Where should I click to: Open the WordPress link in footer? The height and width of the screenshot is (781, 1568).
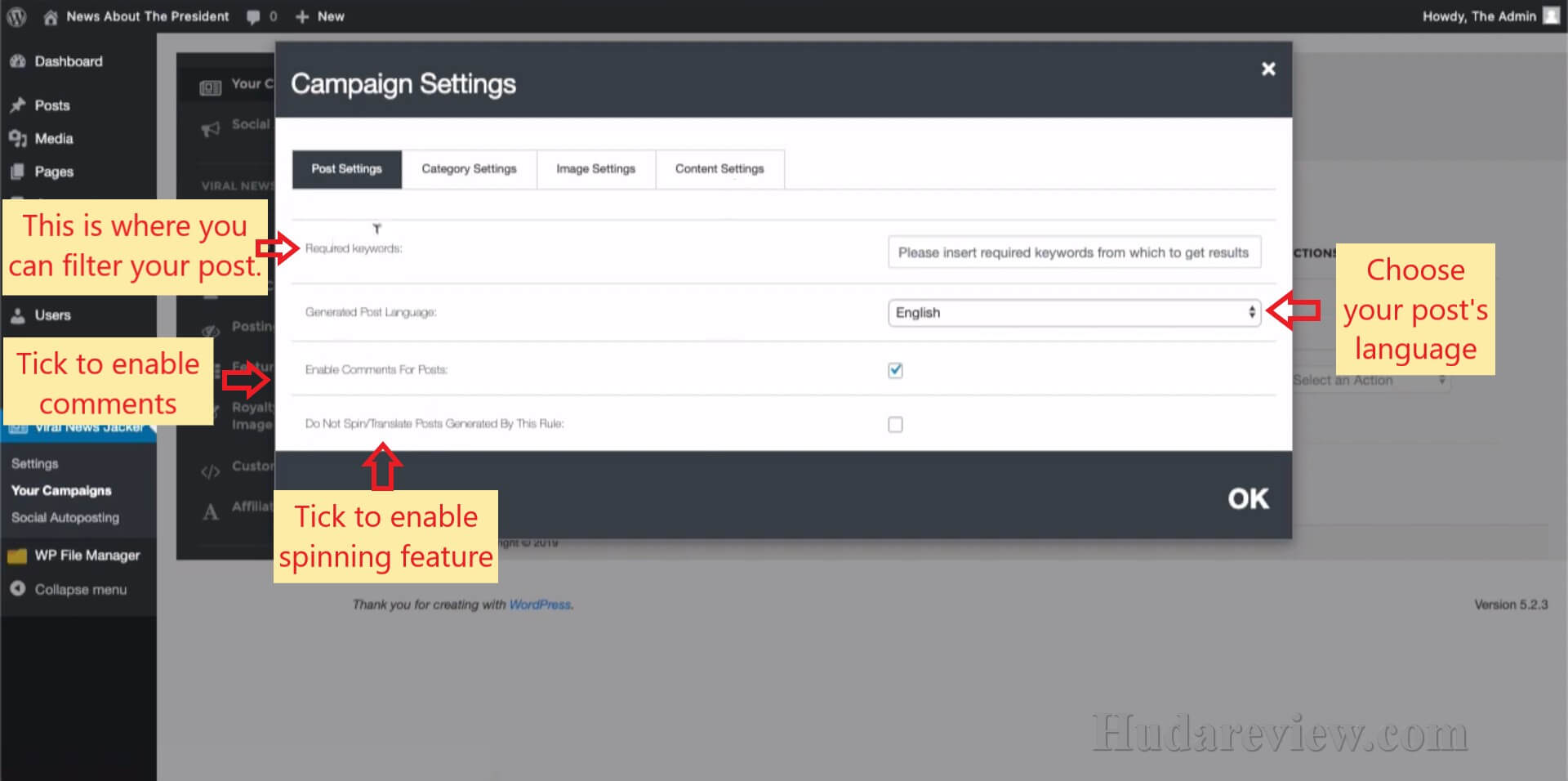pyautogui.click(x=539, y=605)
